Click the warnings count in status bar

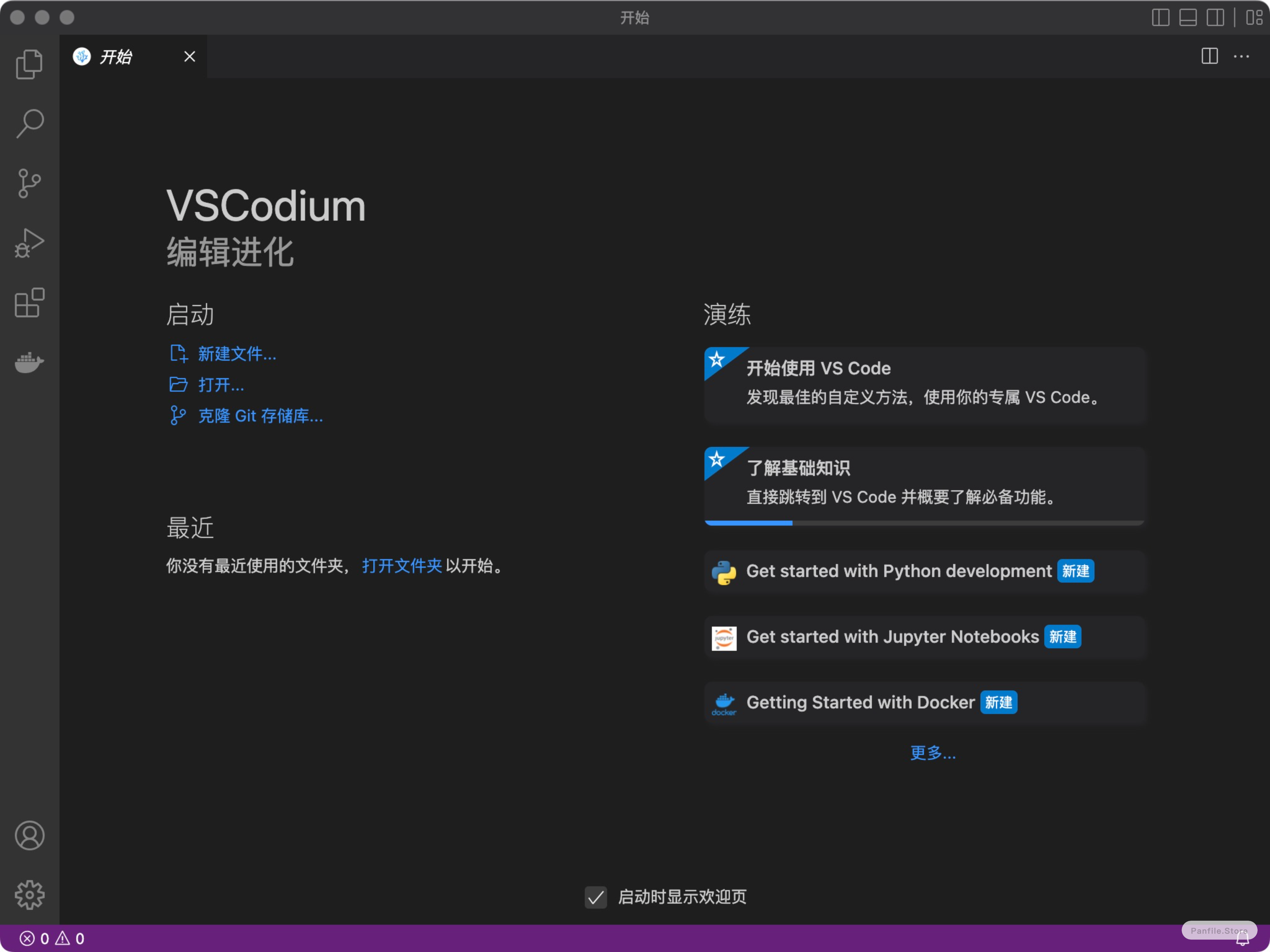[x=70, y=938]
